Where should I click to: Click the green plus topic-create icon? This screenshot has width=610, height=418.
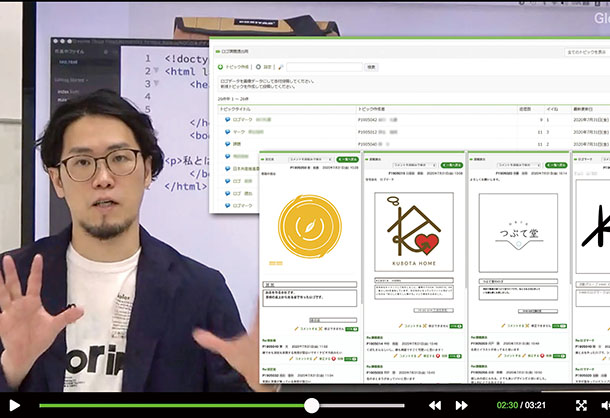[x=221, y=67]
